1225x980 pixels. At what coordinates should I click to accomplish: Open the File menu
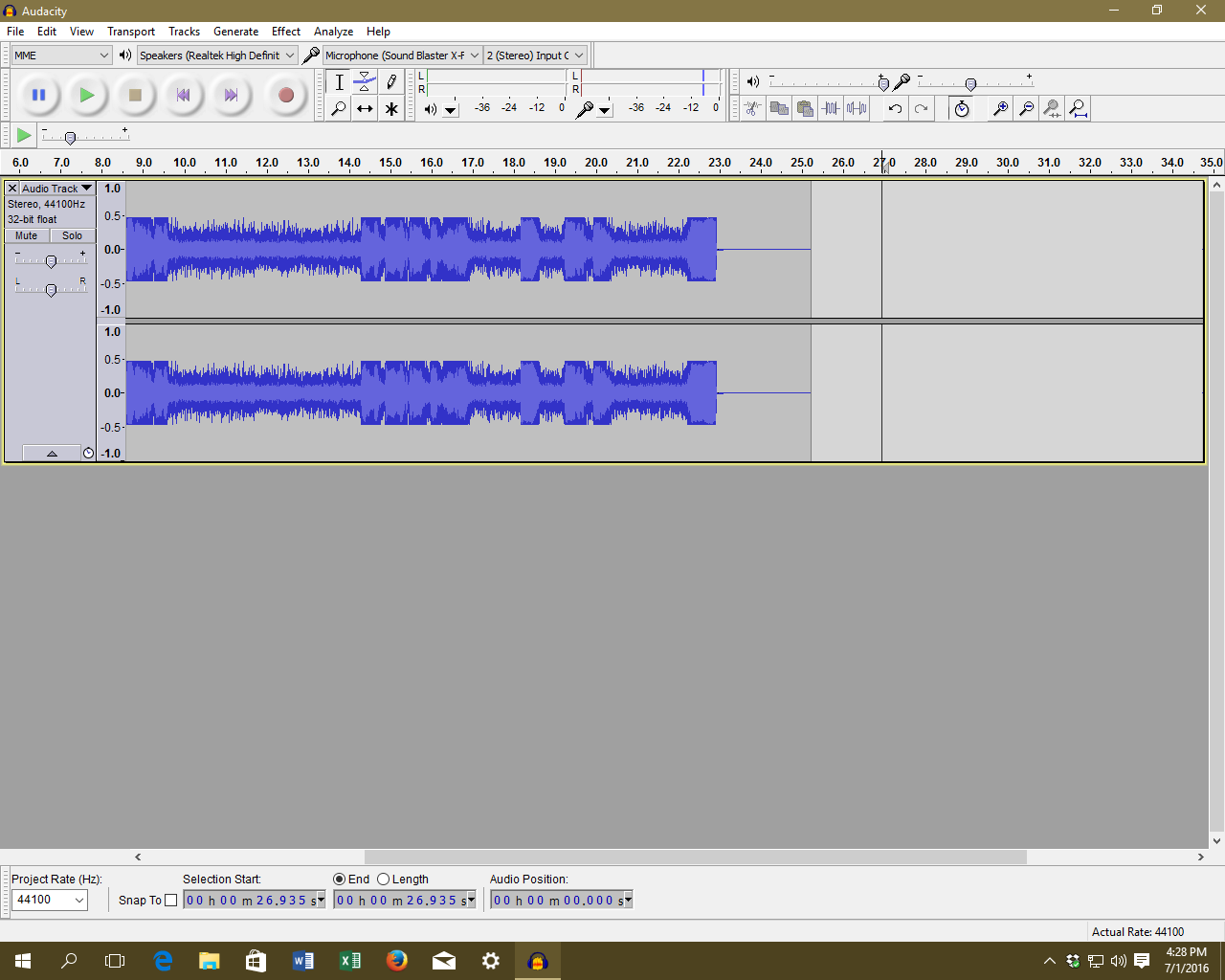pos(15,32)
